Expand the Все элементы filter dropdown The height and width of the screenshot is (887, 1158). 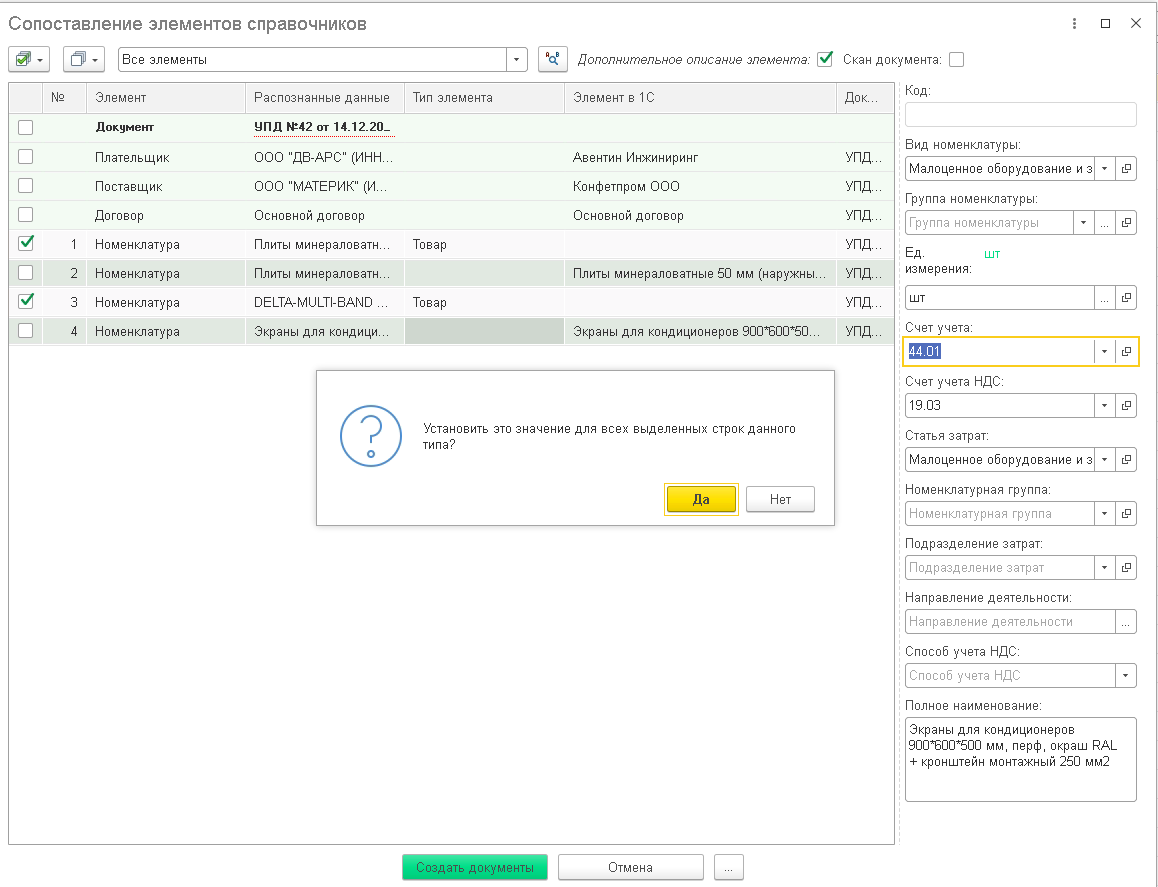[x=516, y=59]
